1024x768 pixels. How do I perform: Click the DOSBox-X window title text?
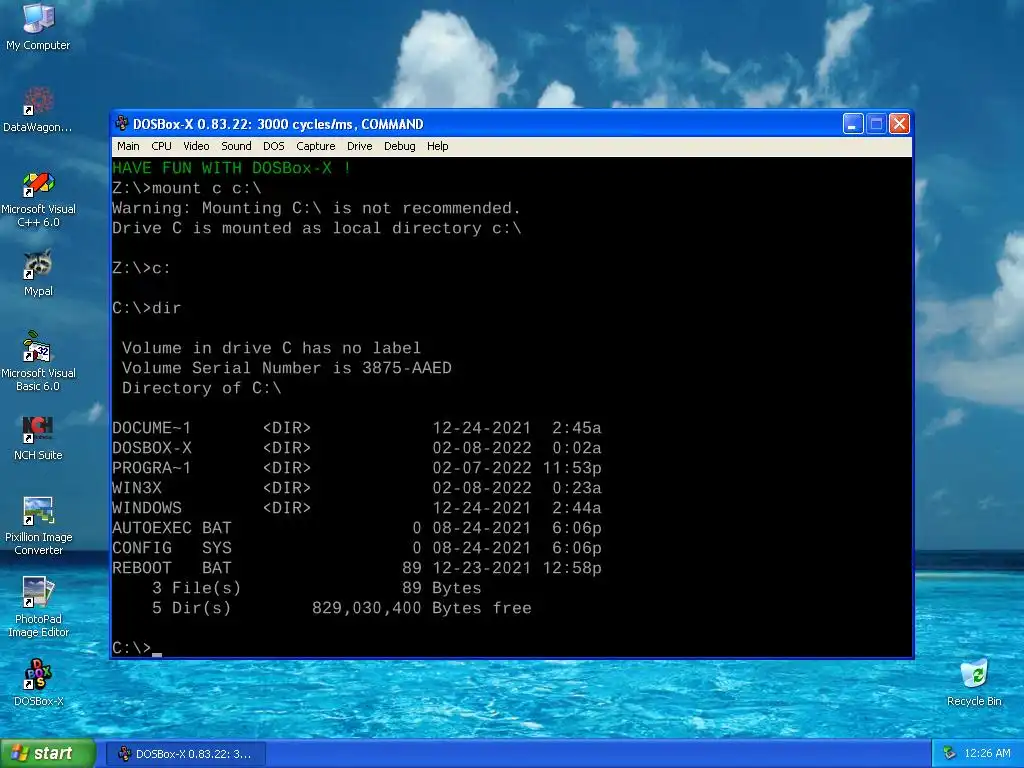tap(278, 124)
